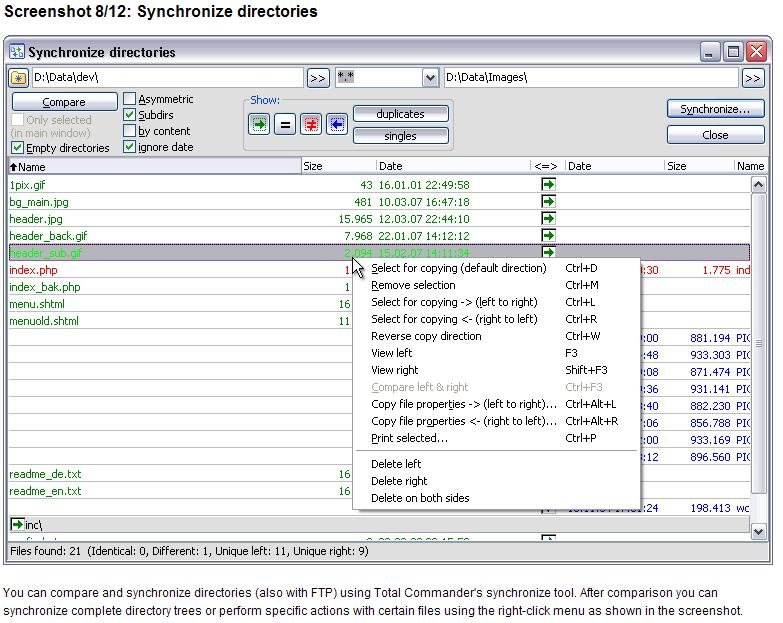
Task: Open the file mask *.* dropdown
Action: (430, 78)
